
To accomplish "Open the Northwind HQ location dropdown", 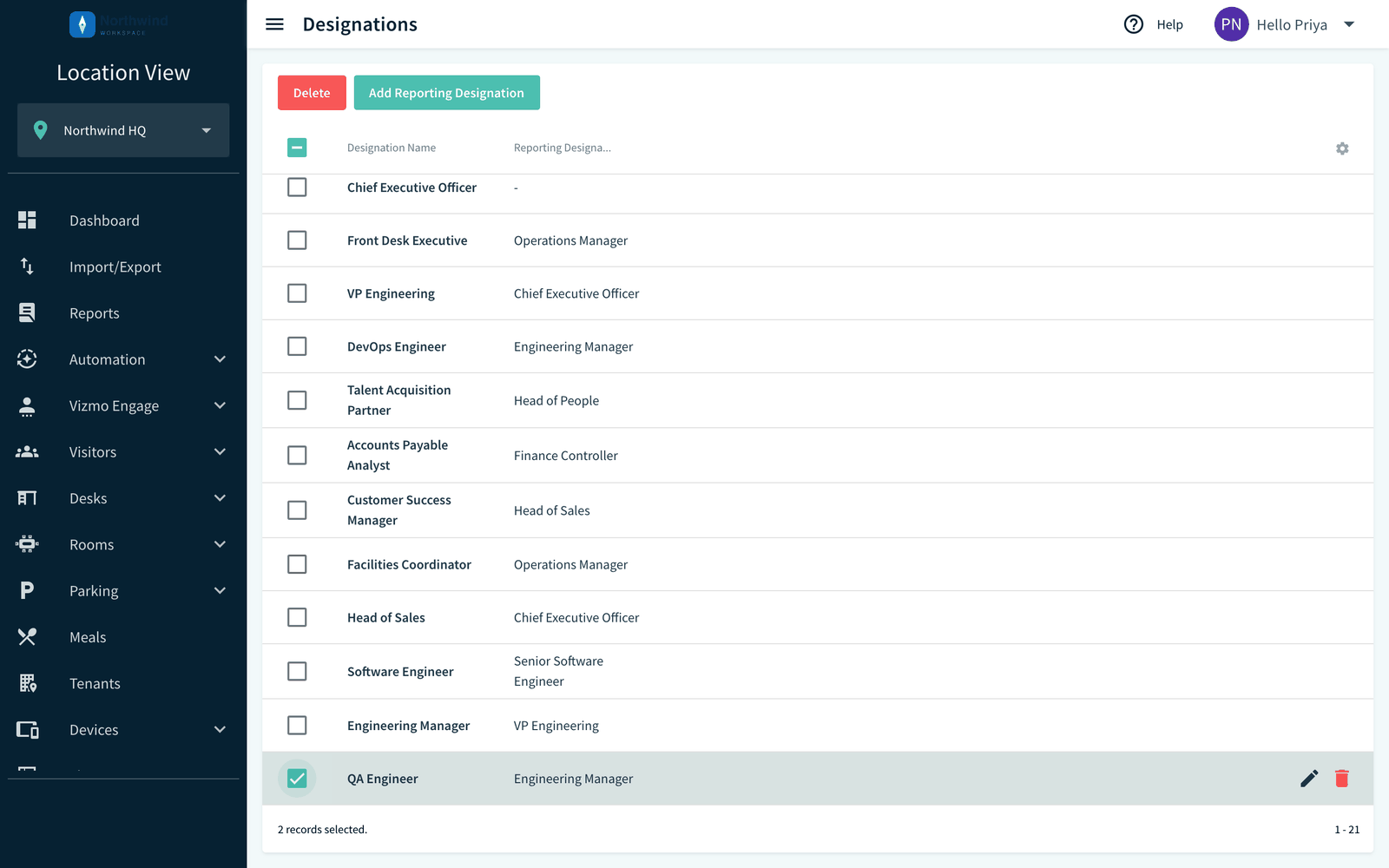I will tap(123, 130).
